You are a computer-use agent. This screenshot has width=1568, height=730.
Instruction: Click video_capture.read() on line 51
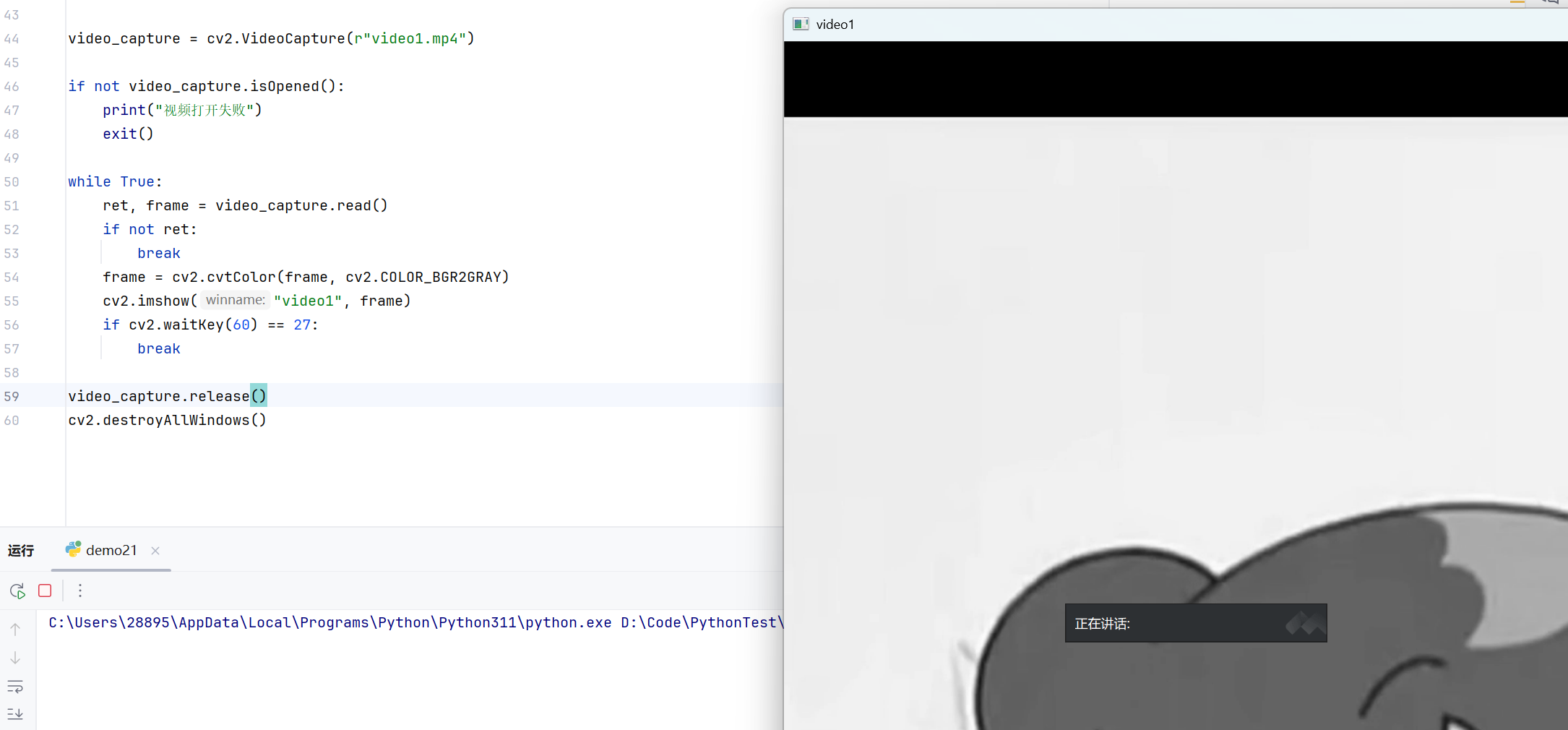point(301,205)
